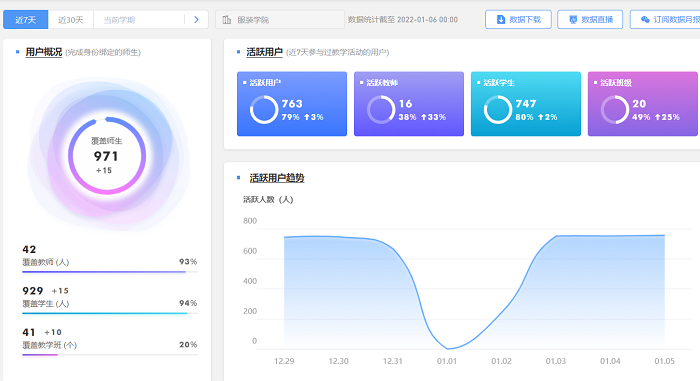Screen dimensions: 700x381
Task: Click the ring chart icon on 活跃教师 card
Action: pos(381,110)
